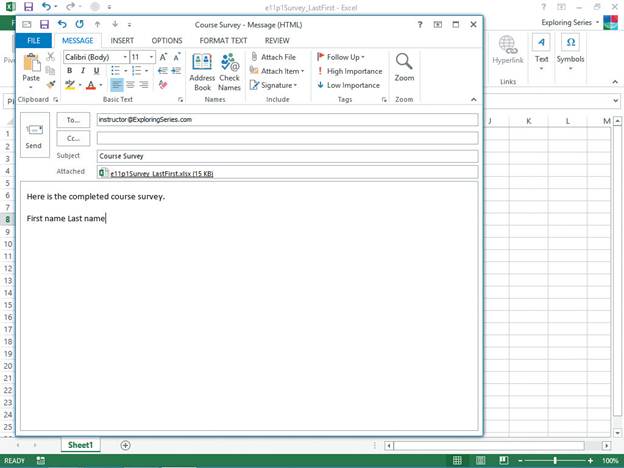Save the message with the floppy disk icon
Viewport: 624px width, 468px height.
[x=44, y=24]
